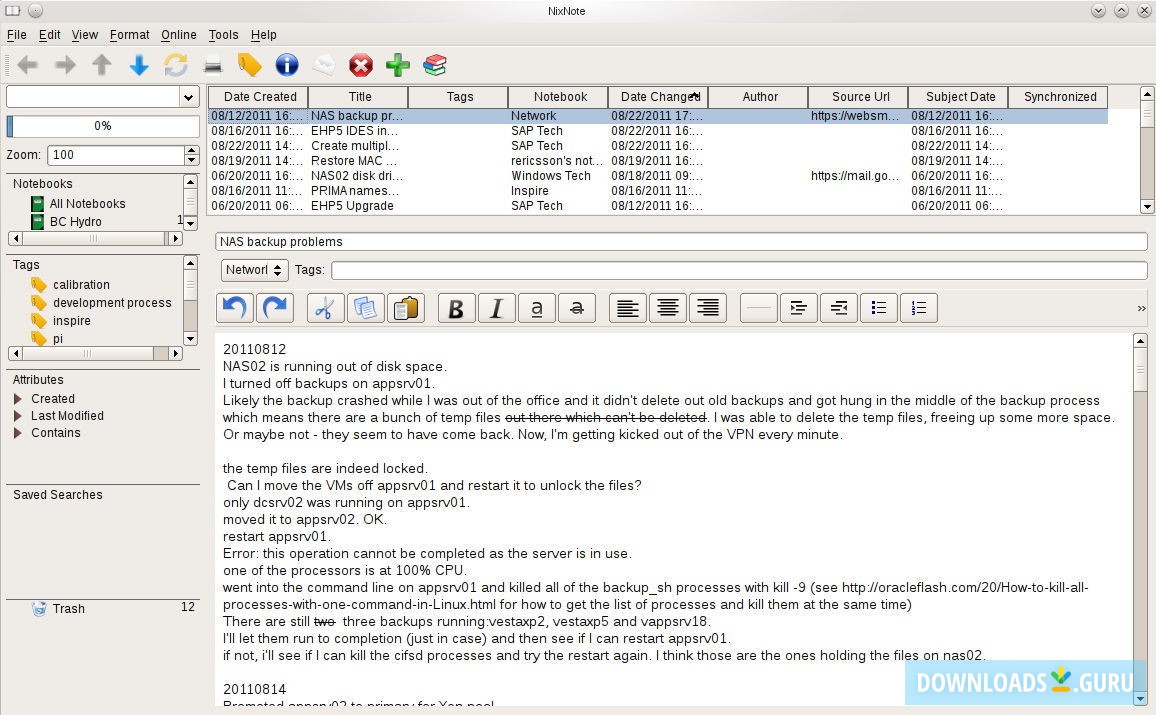Toggle italic formatting in the editor
Viewport: 1156px width, 715px height.
coord(496,308)
